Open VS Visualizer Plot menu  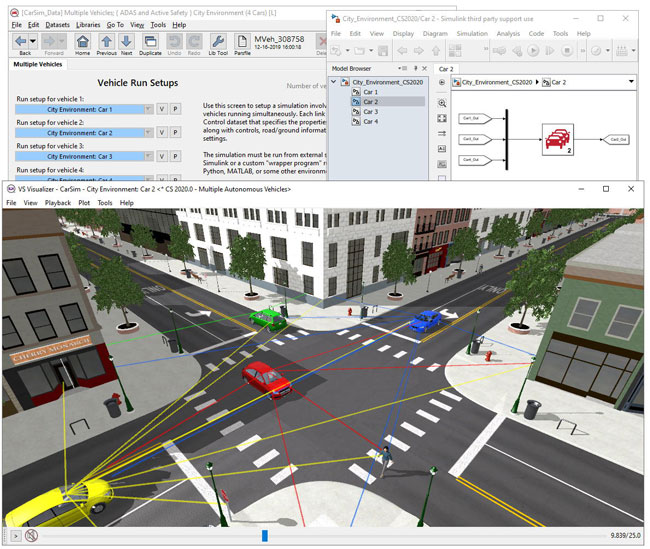[x=84, y=203]
